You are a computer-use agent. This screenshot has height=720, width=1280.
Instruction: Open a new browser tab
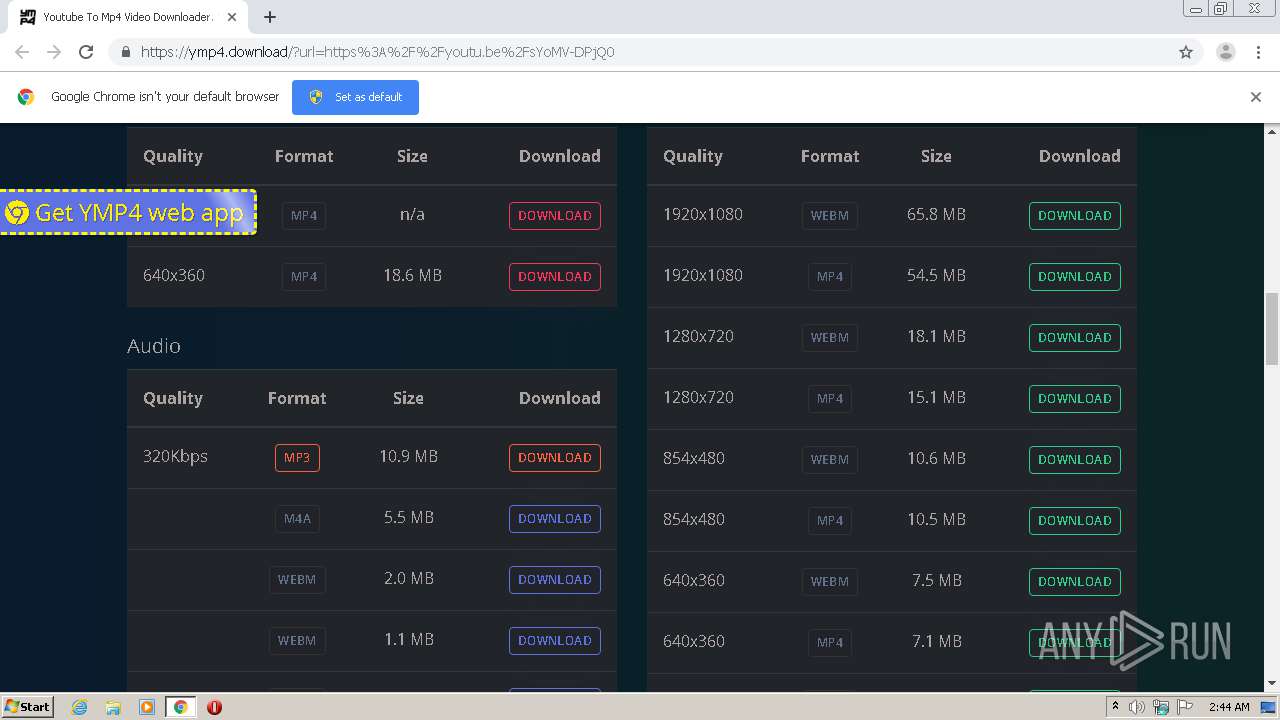[x=270, y=17]
